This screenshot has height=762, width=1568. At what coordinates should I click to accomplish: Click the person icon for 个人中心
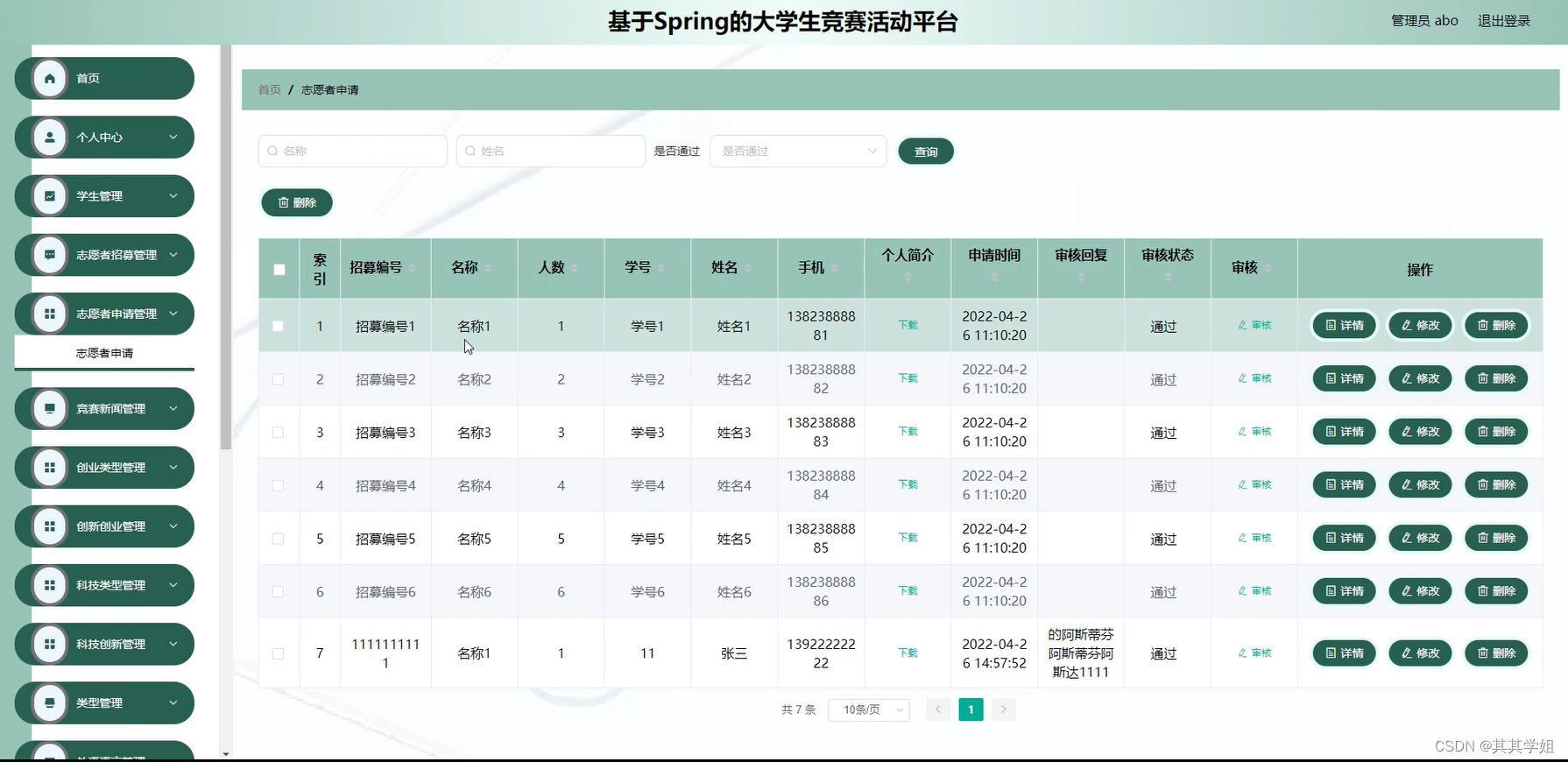50,138
